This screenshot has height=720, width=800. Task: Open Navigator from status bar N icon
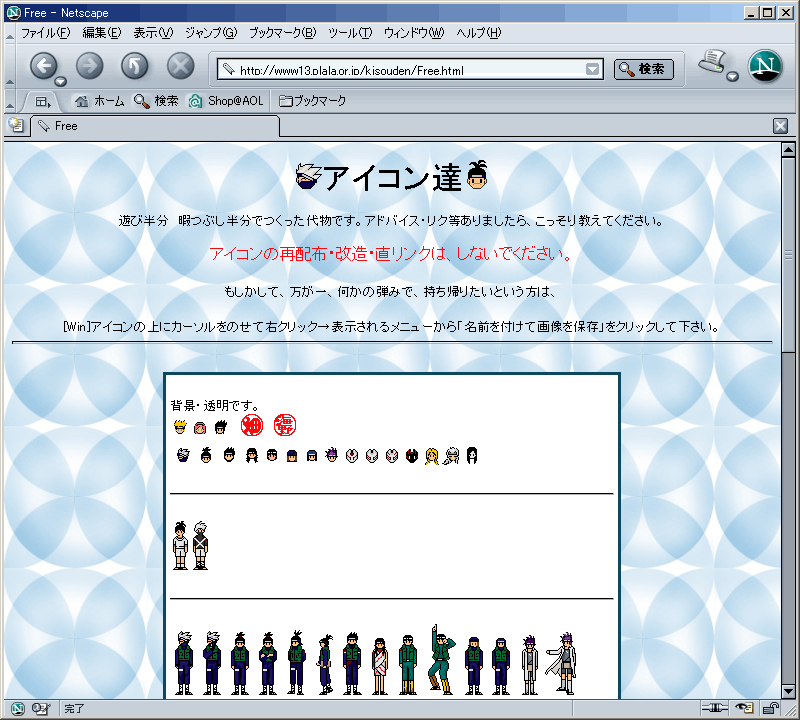pos(17,709)
